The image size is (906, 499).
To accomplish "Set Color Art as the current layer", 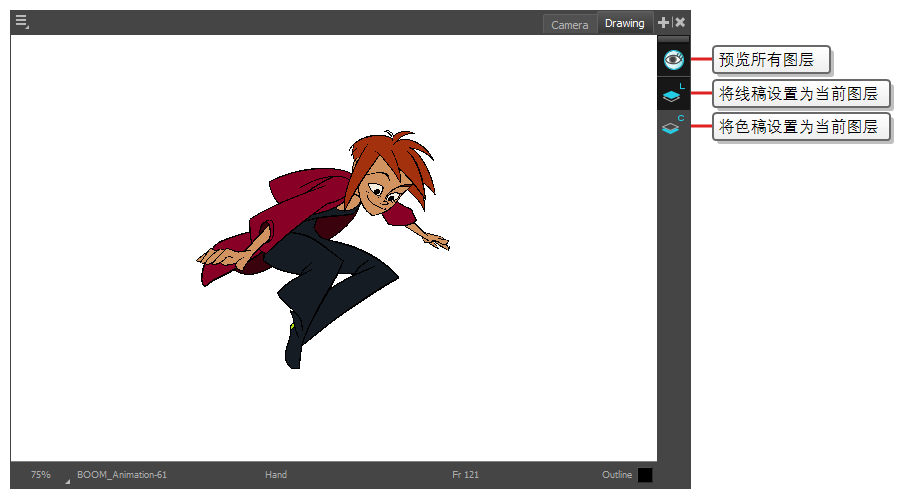I will (x=672, y=128).
